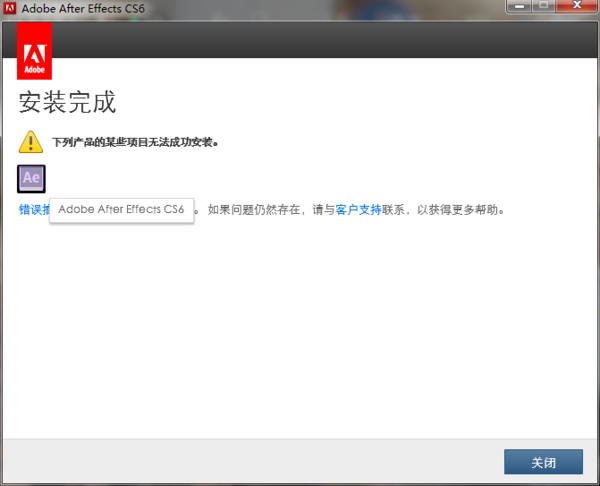Close the window using the title bar X
The image size is (600, 486).
[x=577, y=6]
